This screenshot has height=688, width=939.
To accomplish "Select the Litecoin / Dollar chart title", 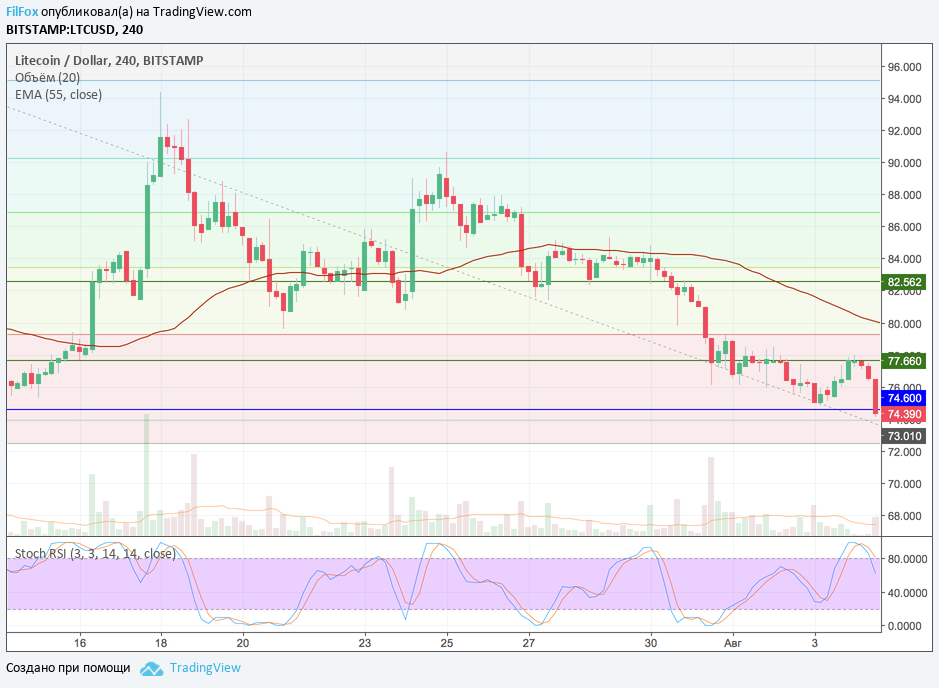I will [x=109, y=60].
